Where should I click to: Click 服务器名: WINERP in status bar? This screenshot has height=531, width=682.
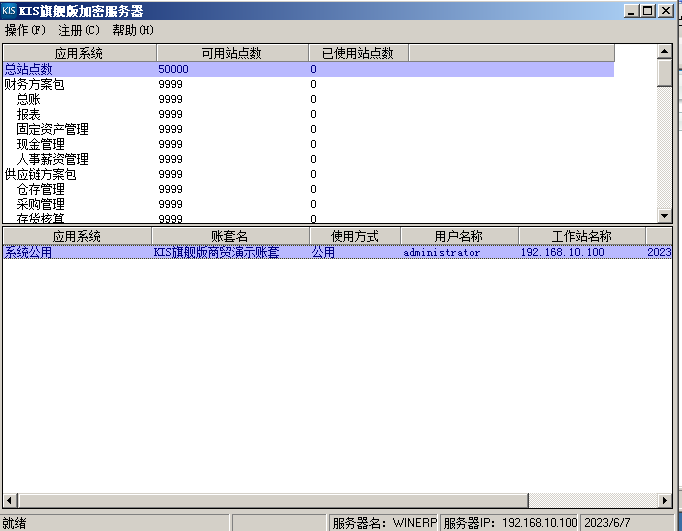tap(384, 522)
